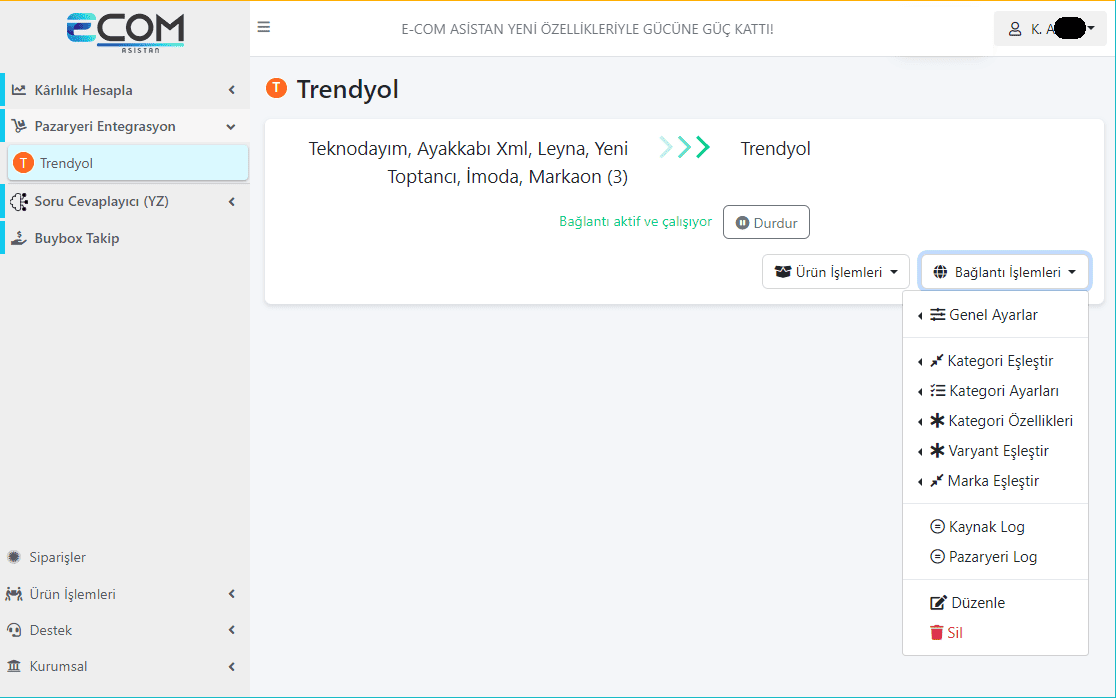Screen dimensions: 1116x698
Task: Expand the Kârlılık Hesapla chevron
Action: pyautogui.click(x=231, y=90)
